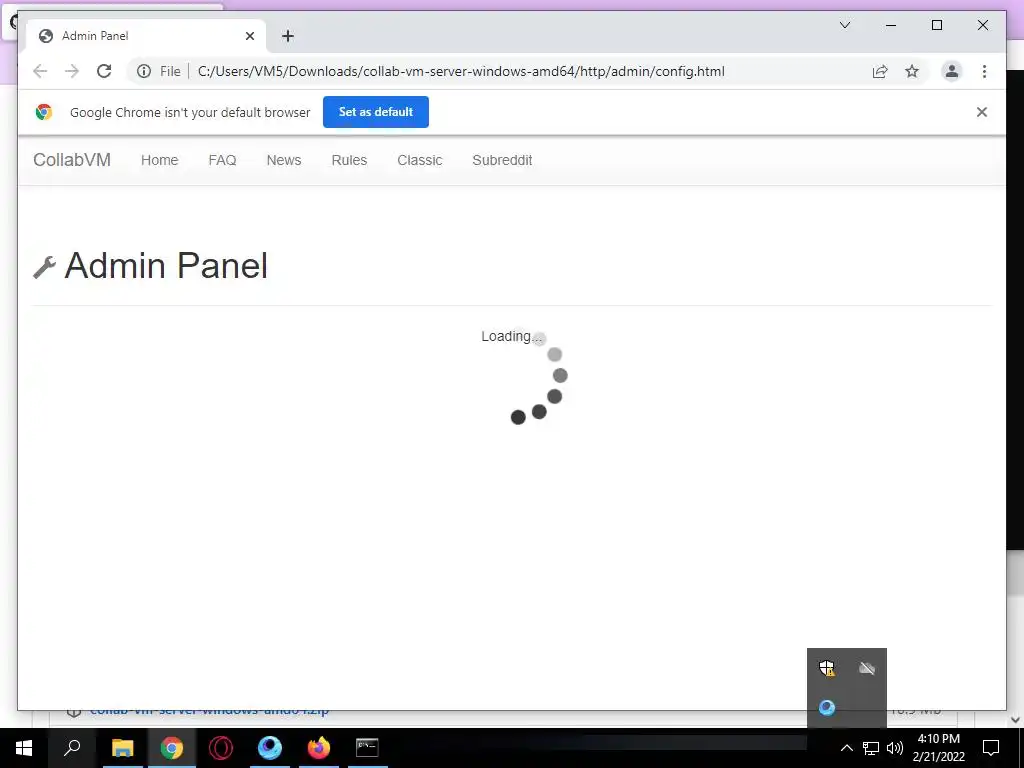Open Windows search from the taskbar

(x=72, y=748)
